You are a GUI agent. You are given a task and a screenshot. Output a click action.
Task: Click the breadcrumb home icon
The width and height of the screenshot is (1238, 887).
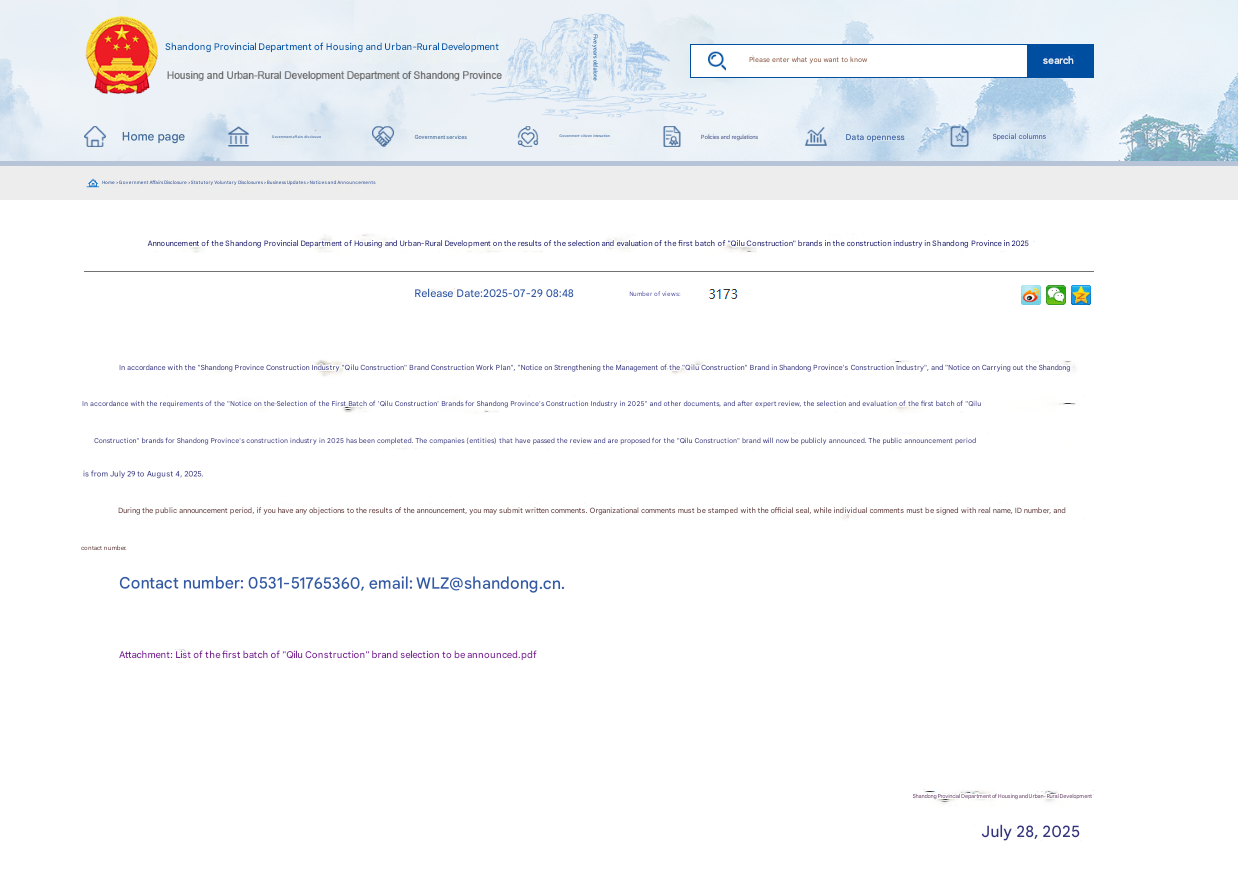pyautogui.click(x=93, y=183)
